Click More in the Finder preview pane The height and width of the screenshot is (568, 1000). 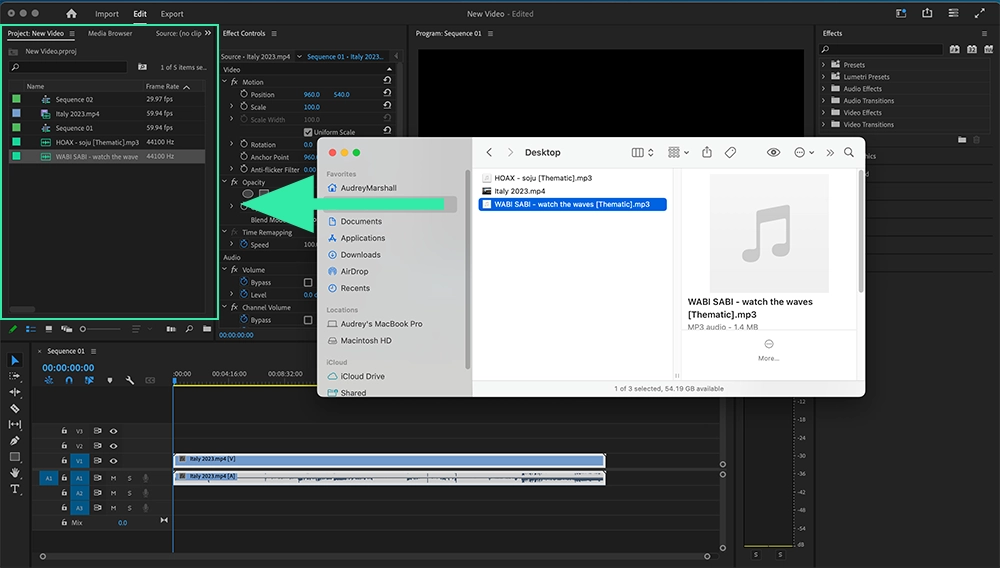[x=768, y=350]
